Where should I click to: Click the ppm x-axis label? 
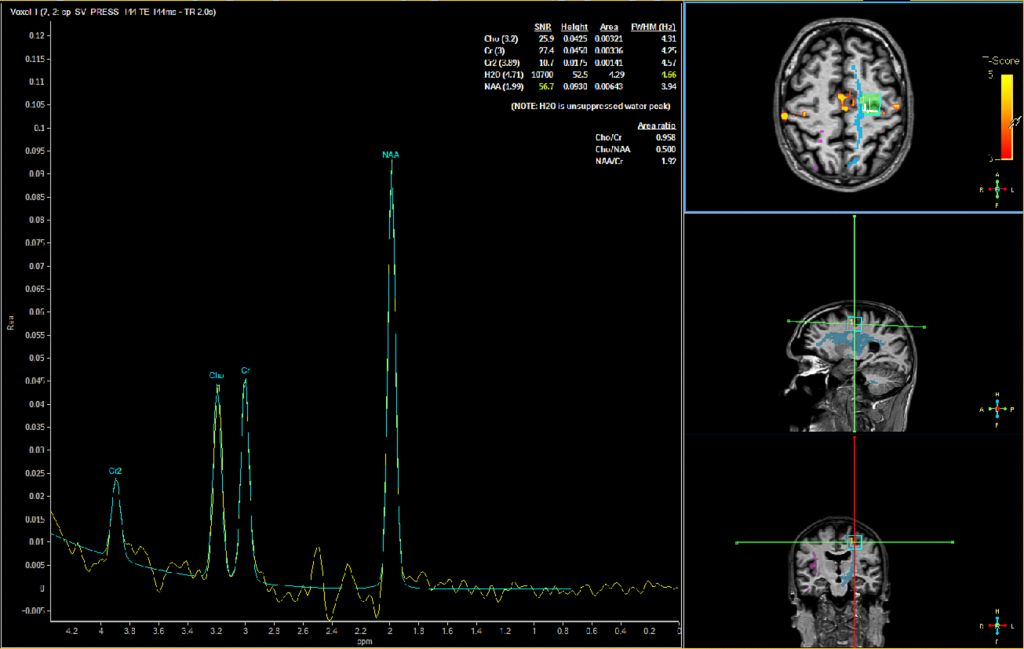coord(364,641)
